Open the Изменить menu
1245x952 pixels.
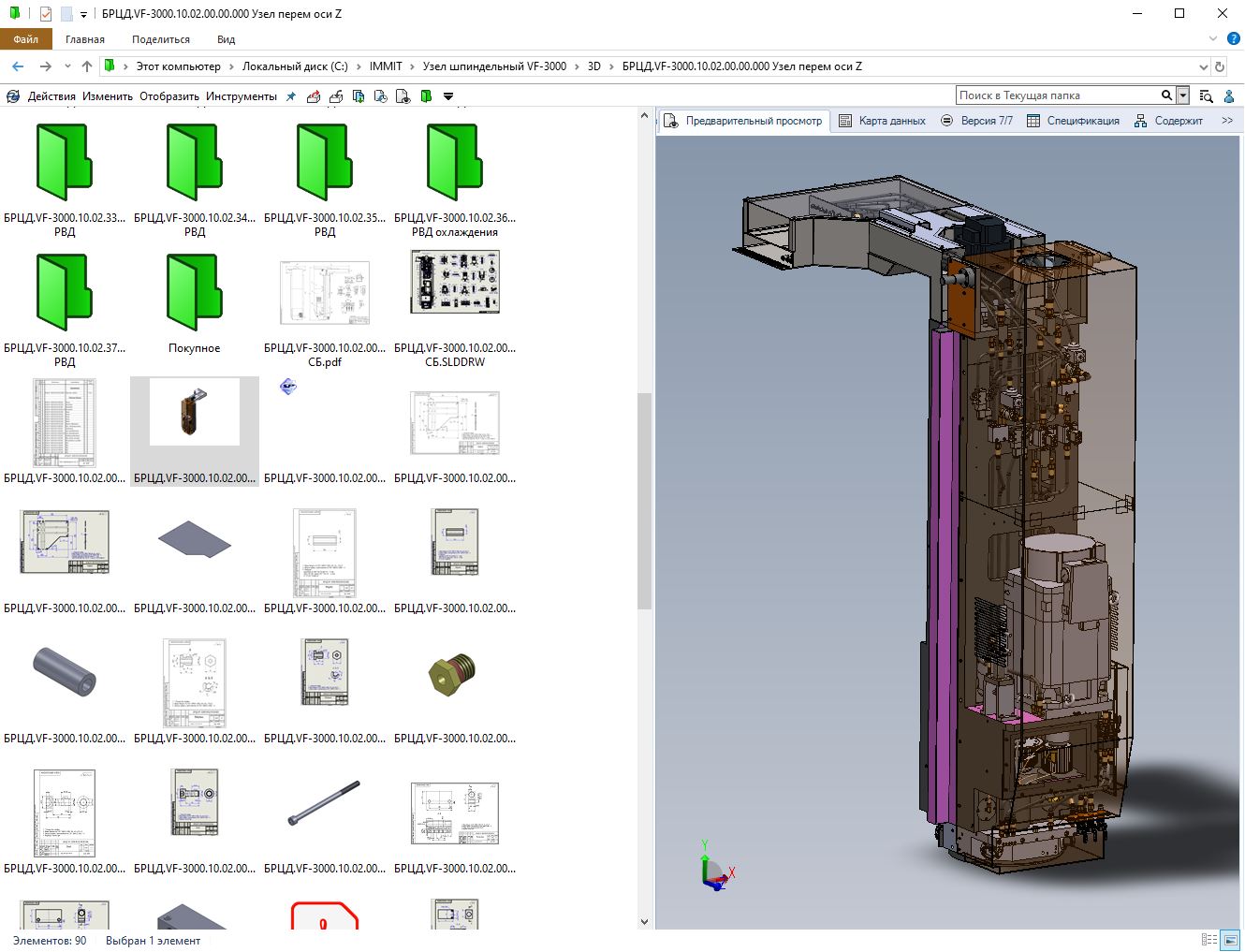coord(108,95)
